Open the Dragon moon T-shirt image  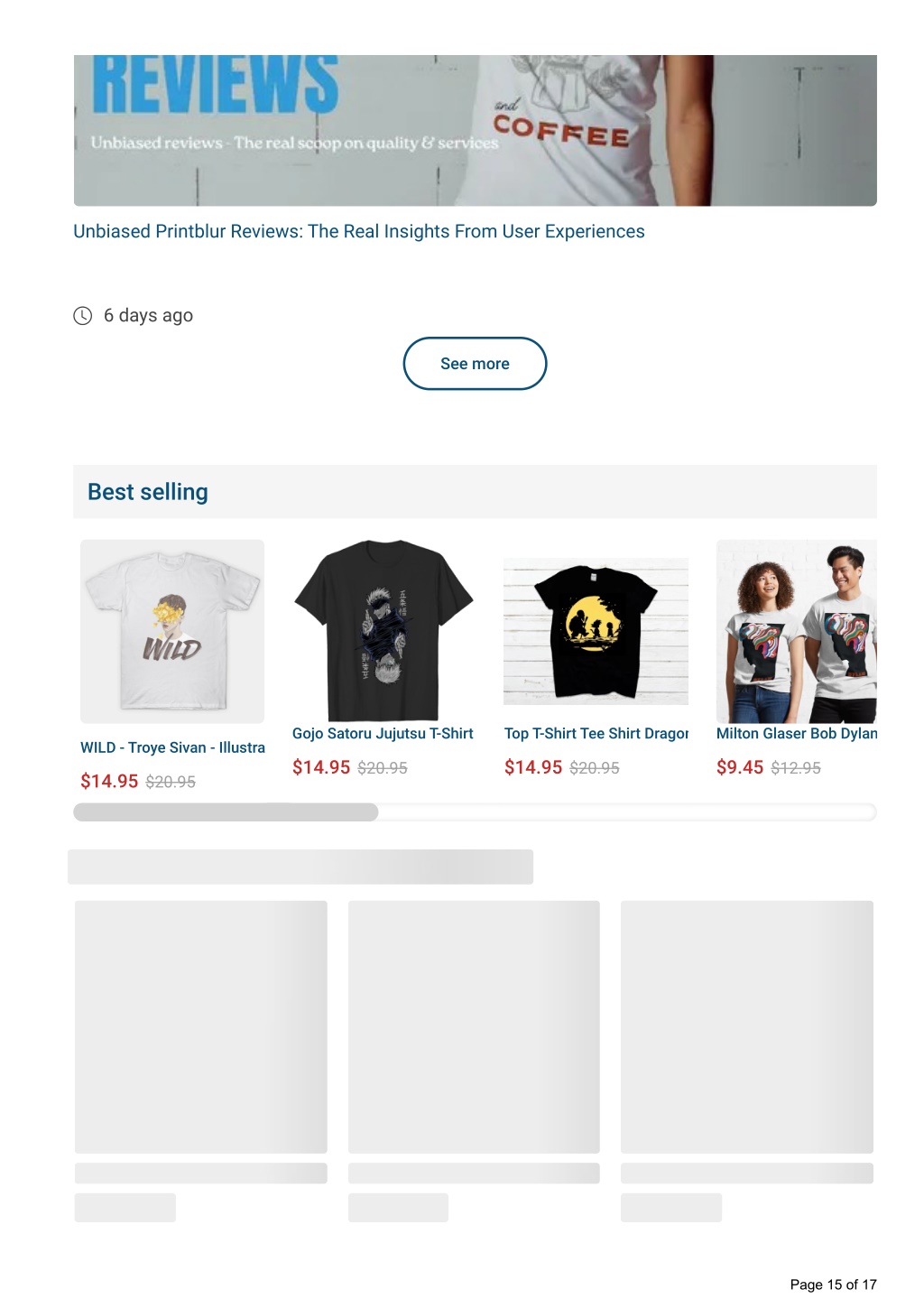(596, 631)
